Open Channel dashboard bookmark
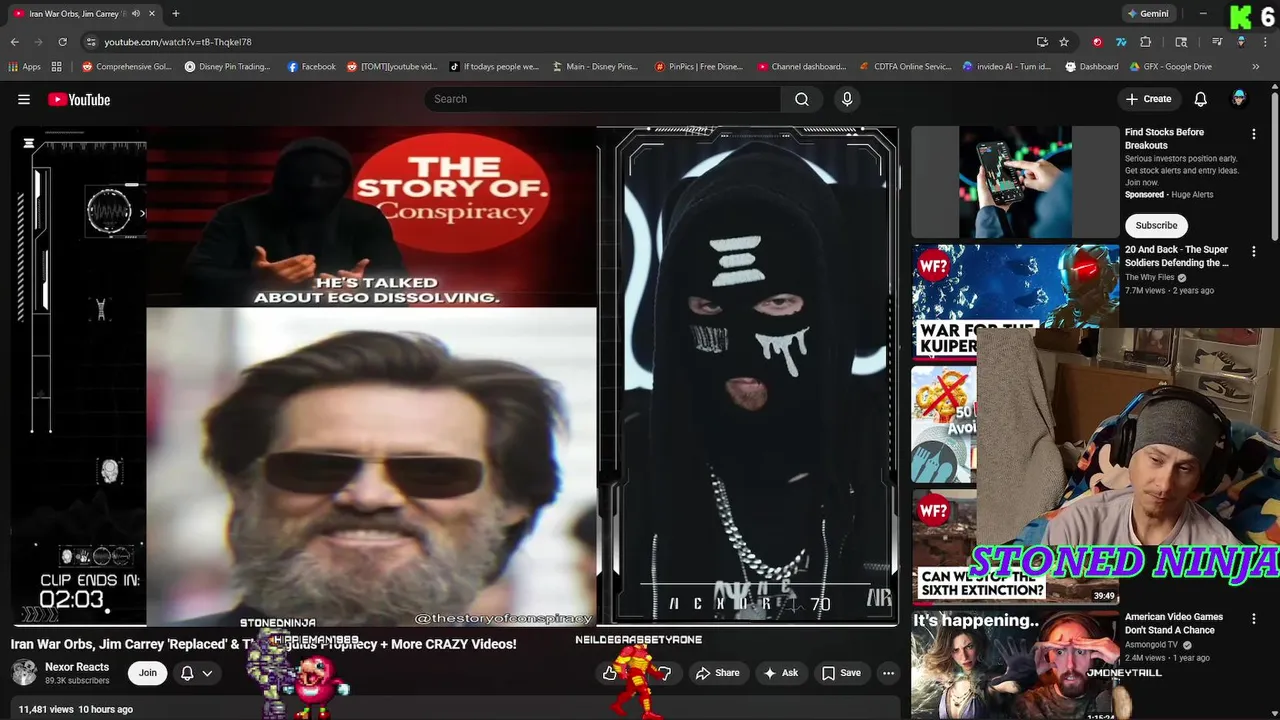 point(801,67)
